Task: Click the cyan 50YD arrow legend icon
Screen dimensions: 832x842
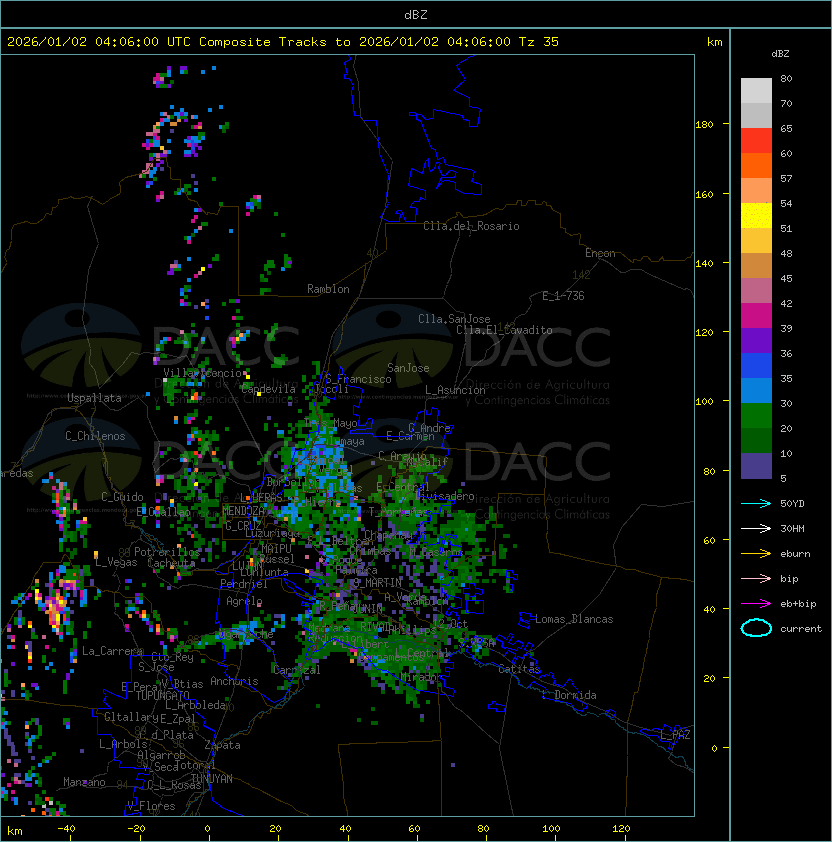Action: (x=756, y=503)
